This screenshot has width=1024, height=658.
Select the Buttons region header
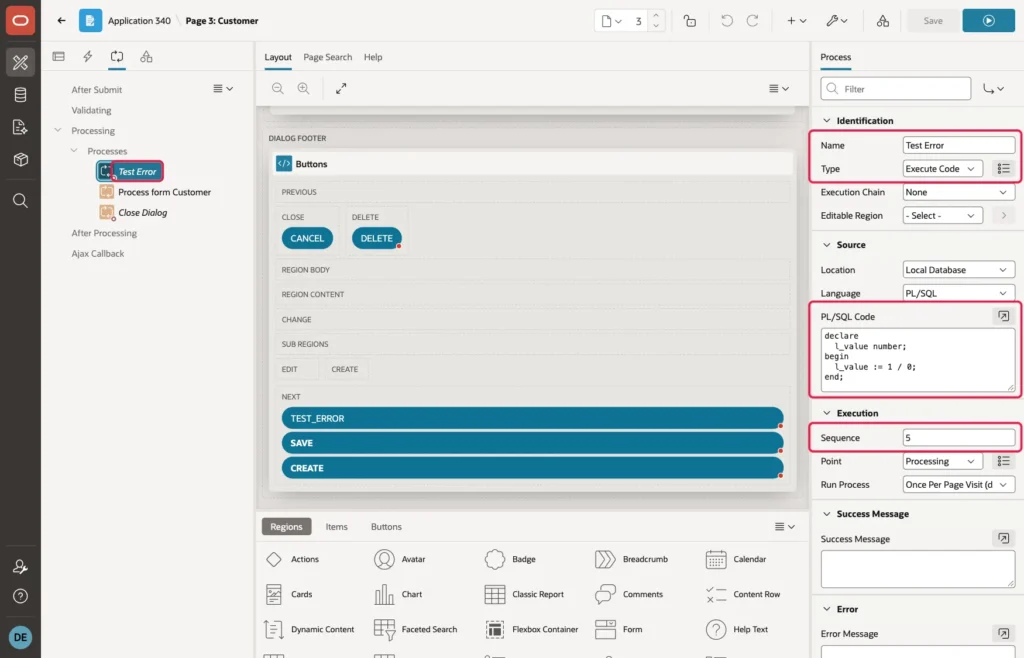532,164
